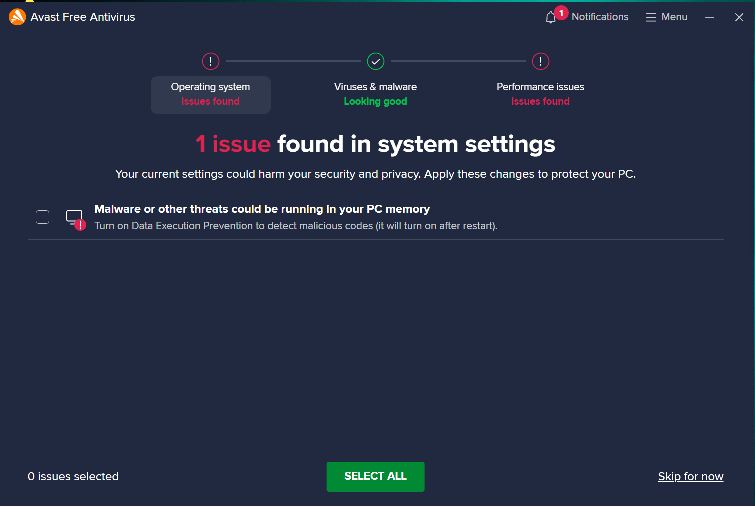
Task: Tick the checkbox for the malware memory issue
Action: coord(42,217)
